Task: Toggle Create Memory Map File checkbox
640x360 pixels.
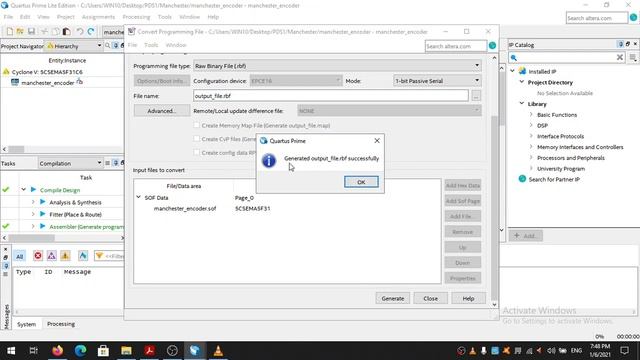Action: [197, 125]
